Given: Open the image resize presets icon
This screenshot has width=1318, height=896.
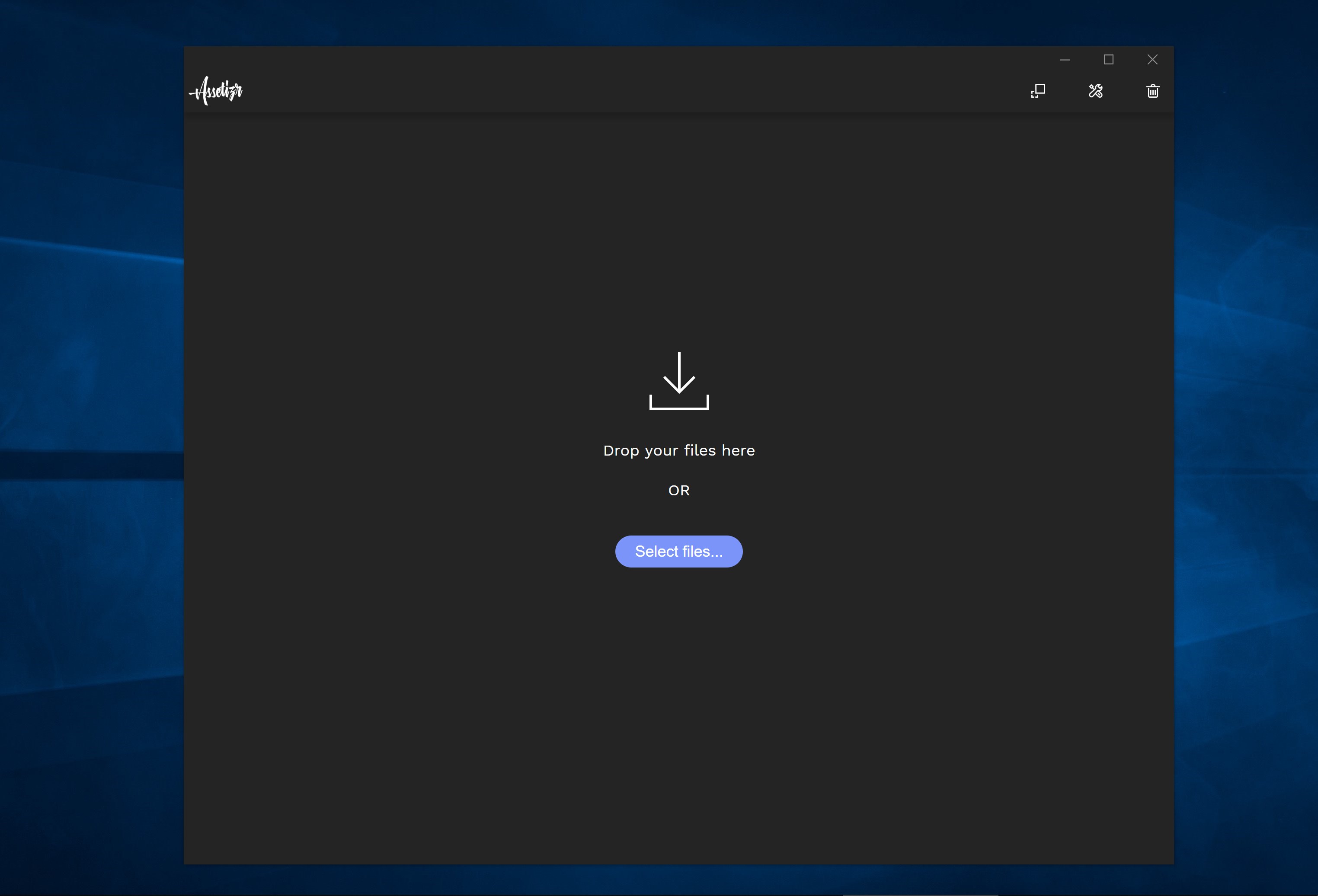Looking at the screenshot, I should [1038, 91].
